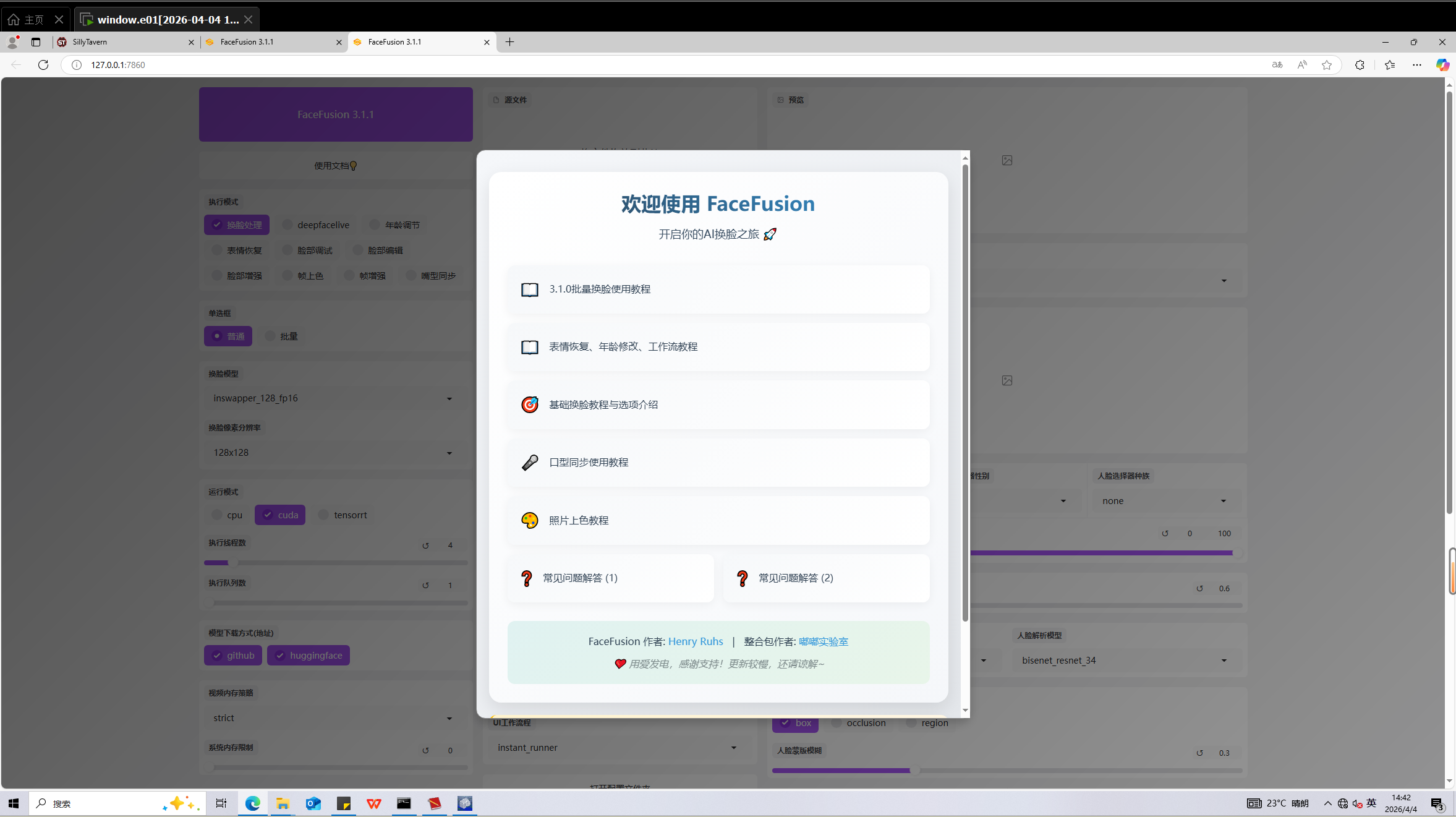Open the 表情恢复、年龄修改、工作流教程 card
Screen dimensions: 1456x817
718,347
